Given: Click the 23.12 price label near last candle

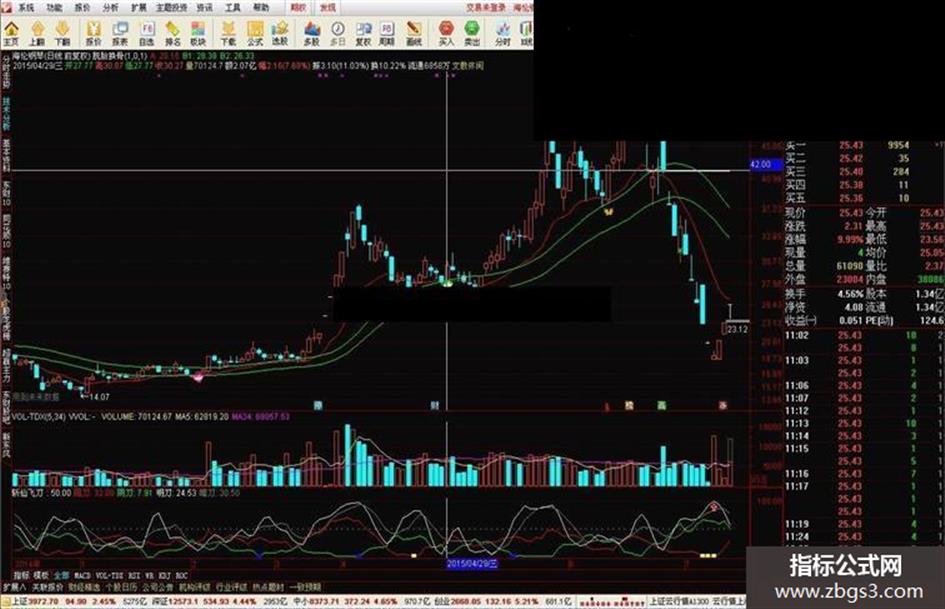Looking at the screenshot, I should pyautogui.click(x=737, y=329).
